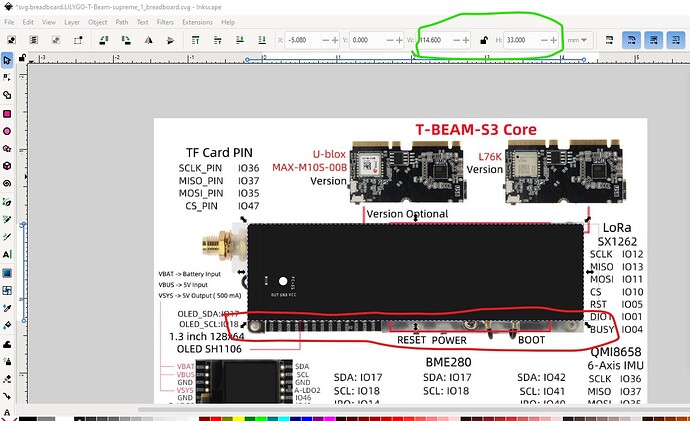The width and height of the screenshot is (690, 421).
Task: Select the Shape Builder tool
Action: point(7,95)
